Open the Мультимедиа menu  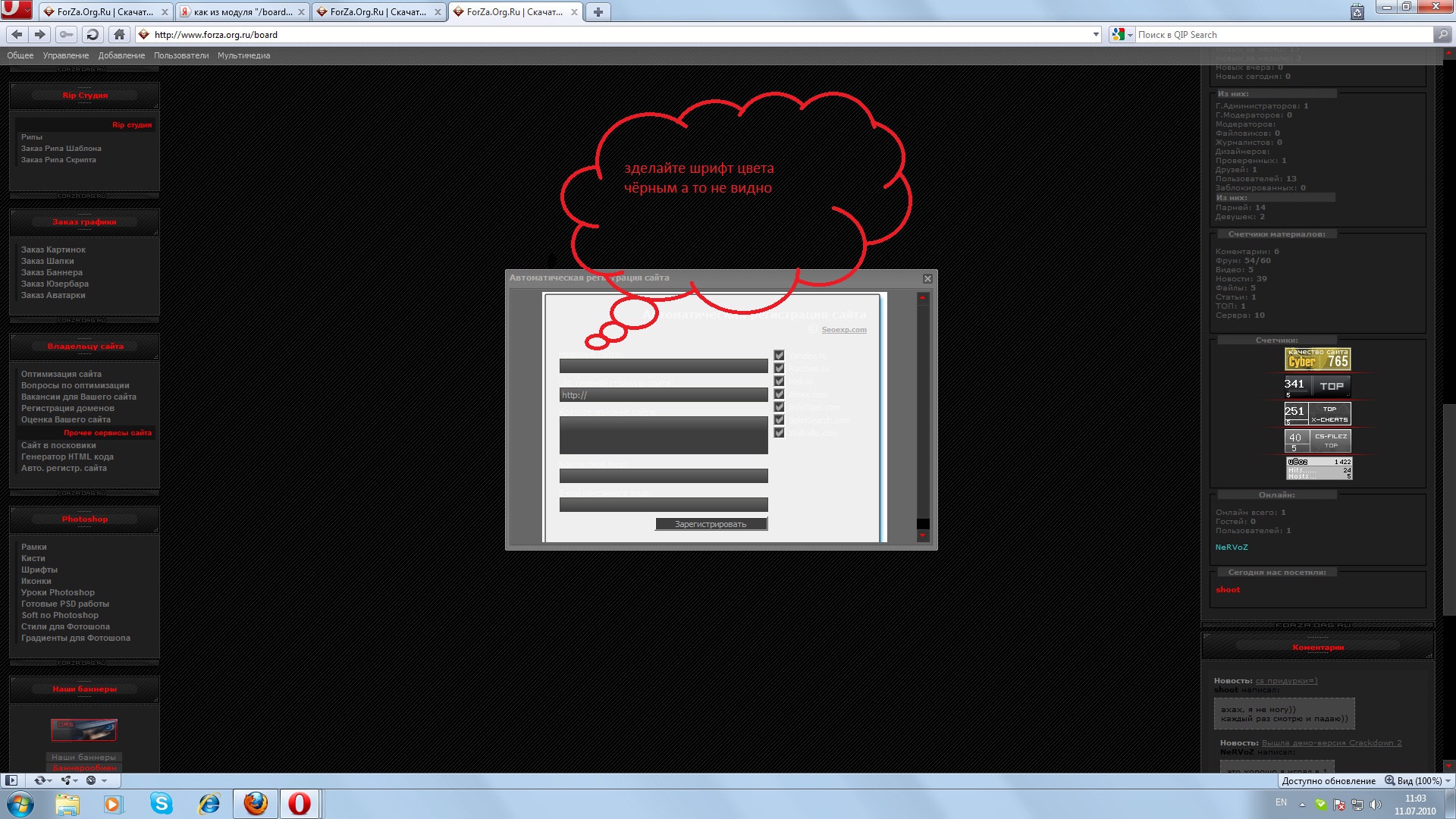243,55
